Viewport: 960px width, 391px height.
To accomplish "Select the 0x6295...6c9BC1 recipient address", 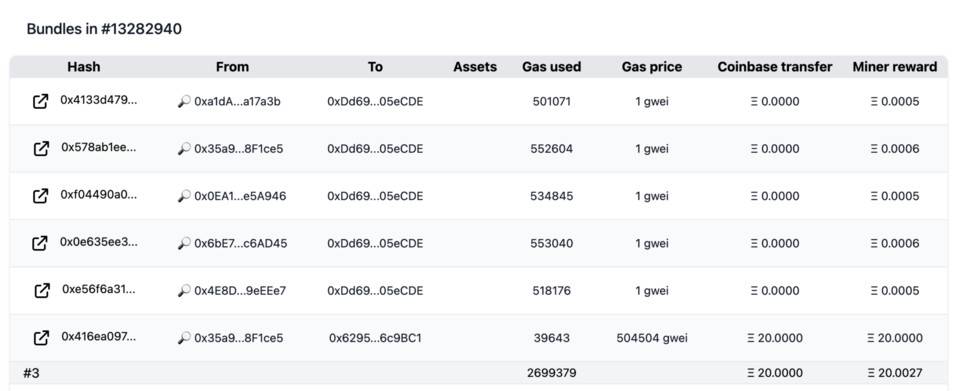I will tap(375, 338).
